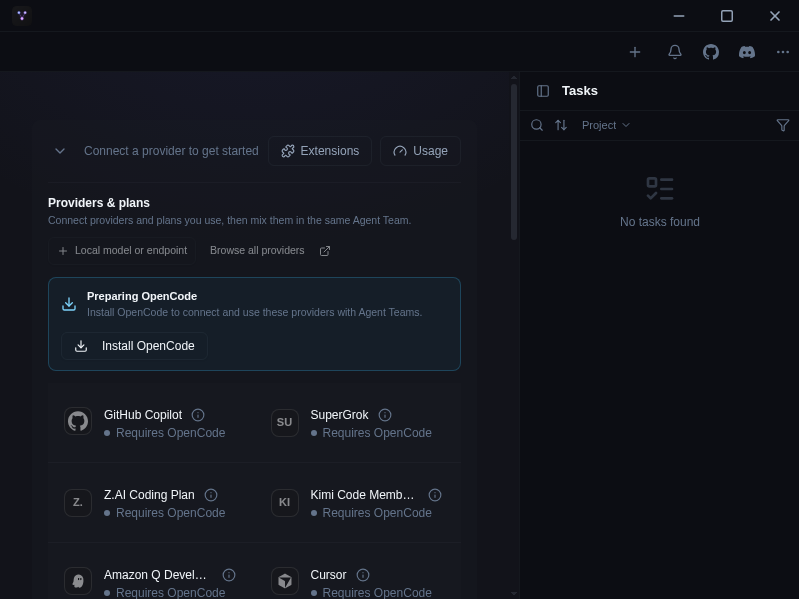Click external link icon beside Browse all providers
This screenshot has height=599, width=799.
[325, 251]
